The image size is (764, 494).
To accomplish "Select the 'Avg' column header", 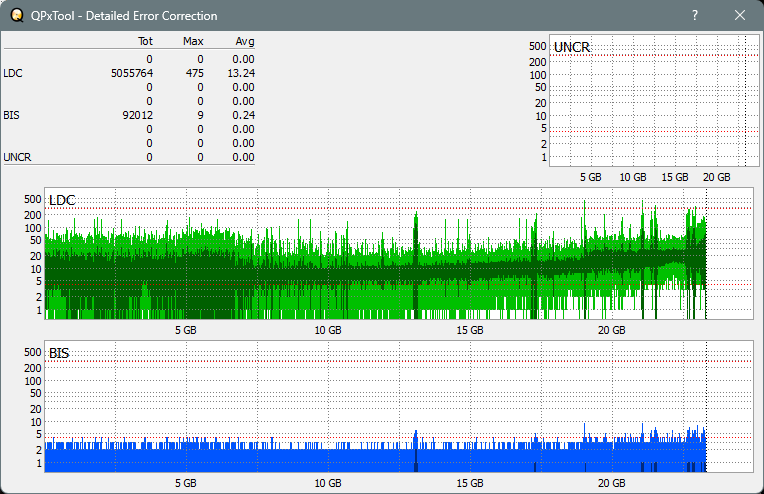I will tap(244, 41).
